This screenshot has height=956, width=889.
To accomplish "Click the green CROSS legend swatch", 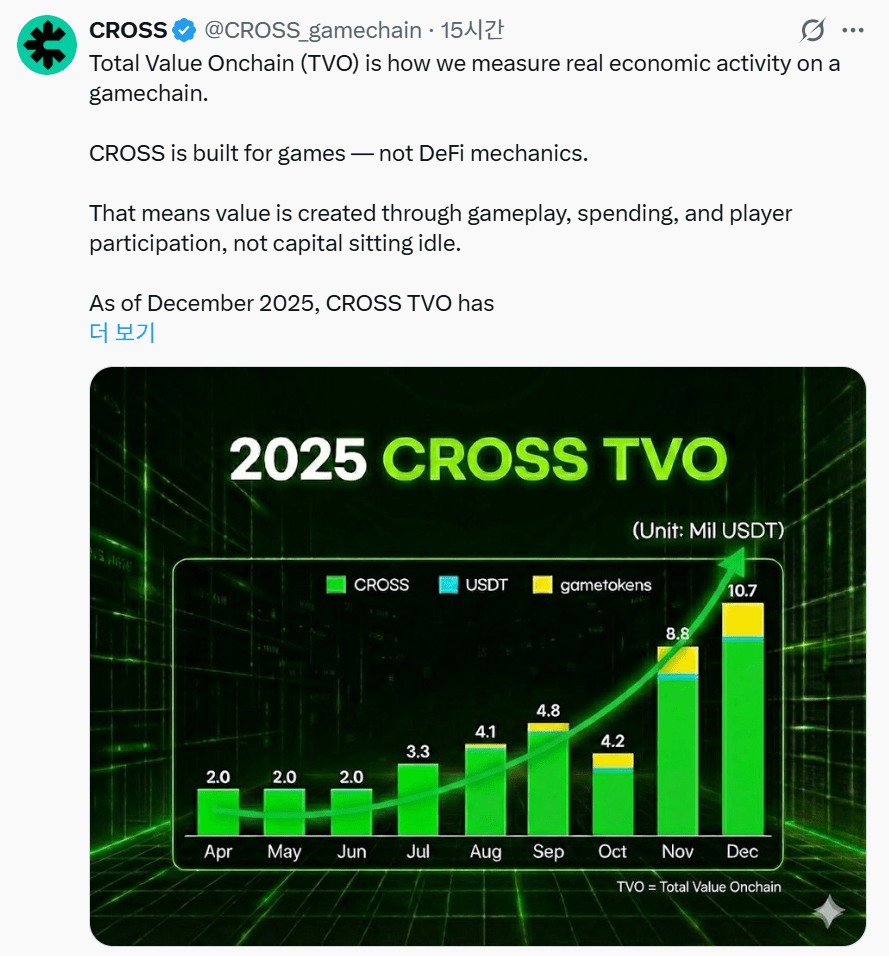I will pos(336,585).
